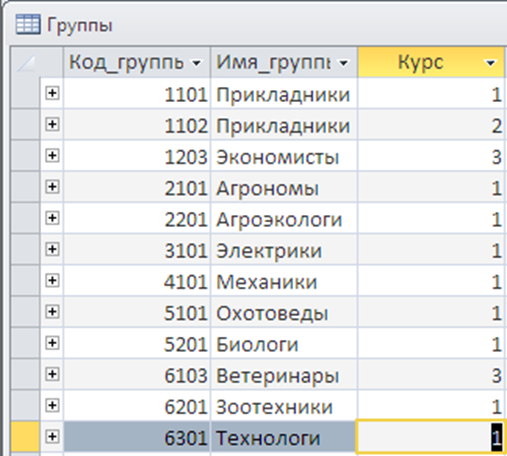Expand subdatasheet for row 4101 Механики
Screen dimensions: 507x456
click(52, 280)
